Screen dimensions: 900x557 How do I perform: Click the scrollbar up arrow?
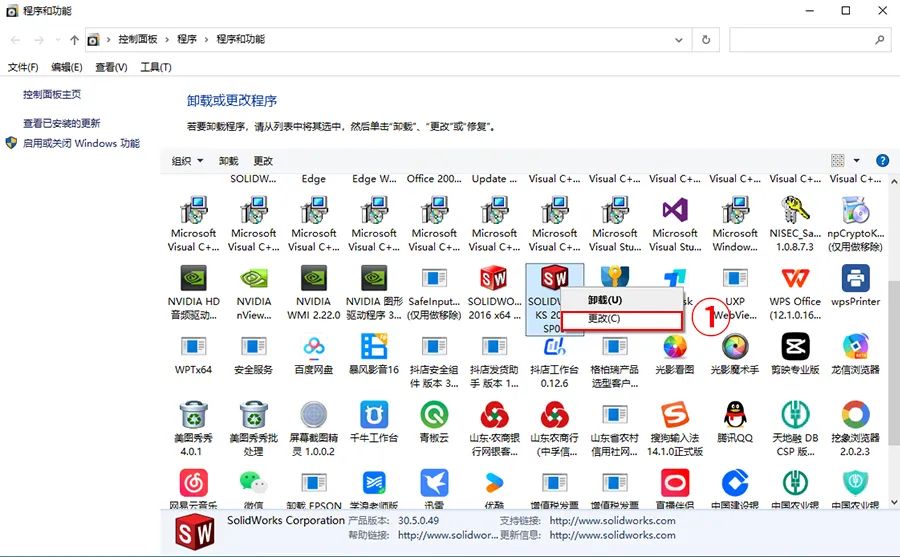[894, 181]
